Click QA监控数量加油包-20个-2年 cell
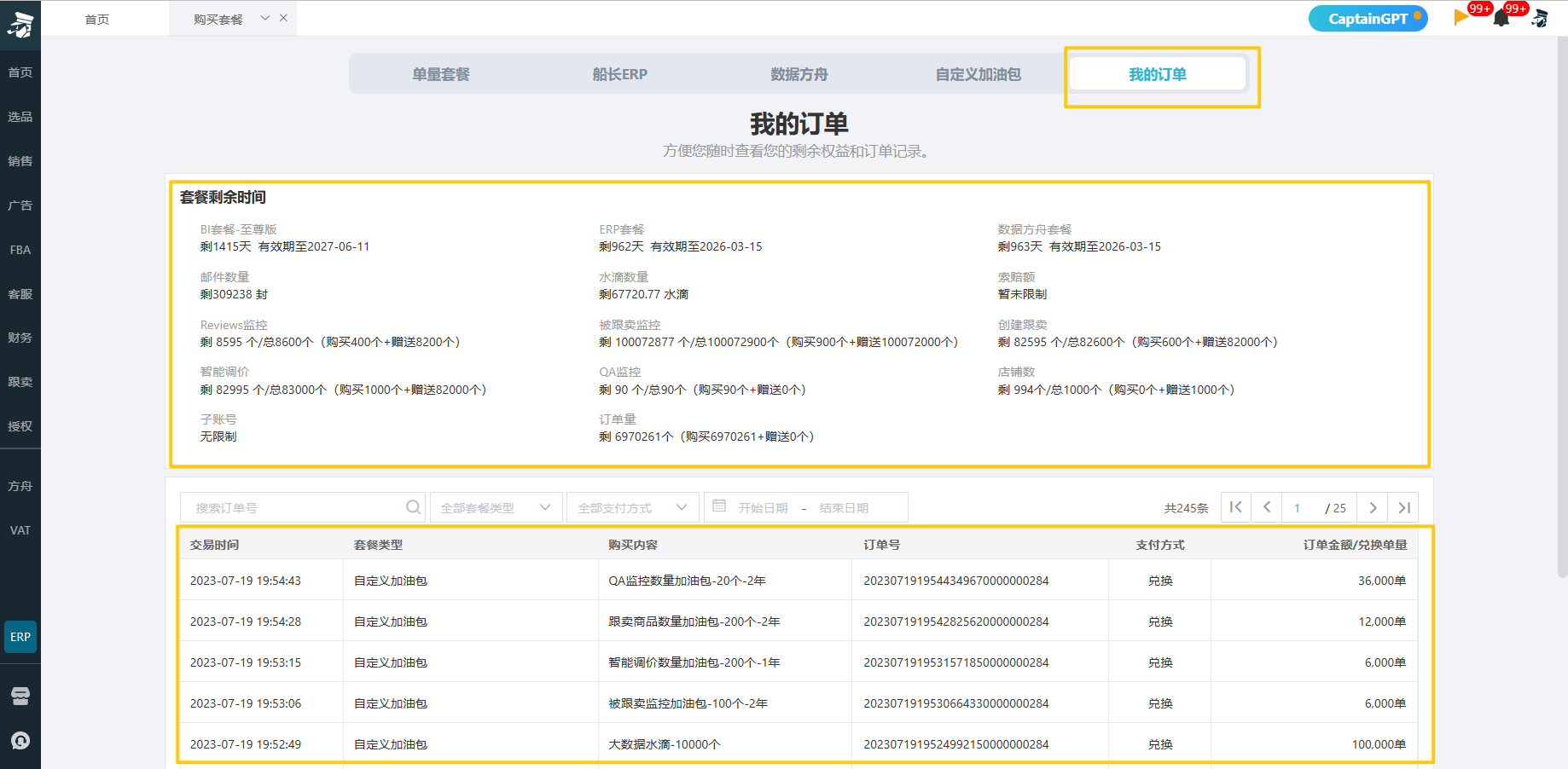This screenshot has height=769, width=1568. (x=687, y=581)
